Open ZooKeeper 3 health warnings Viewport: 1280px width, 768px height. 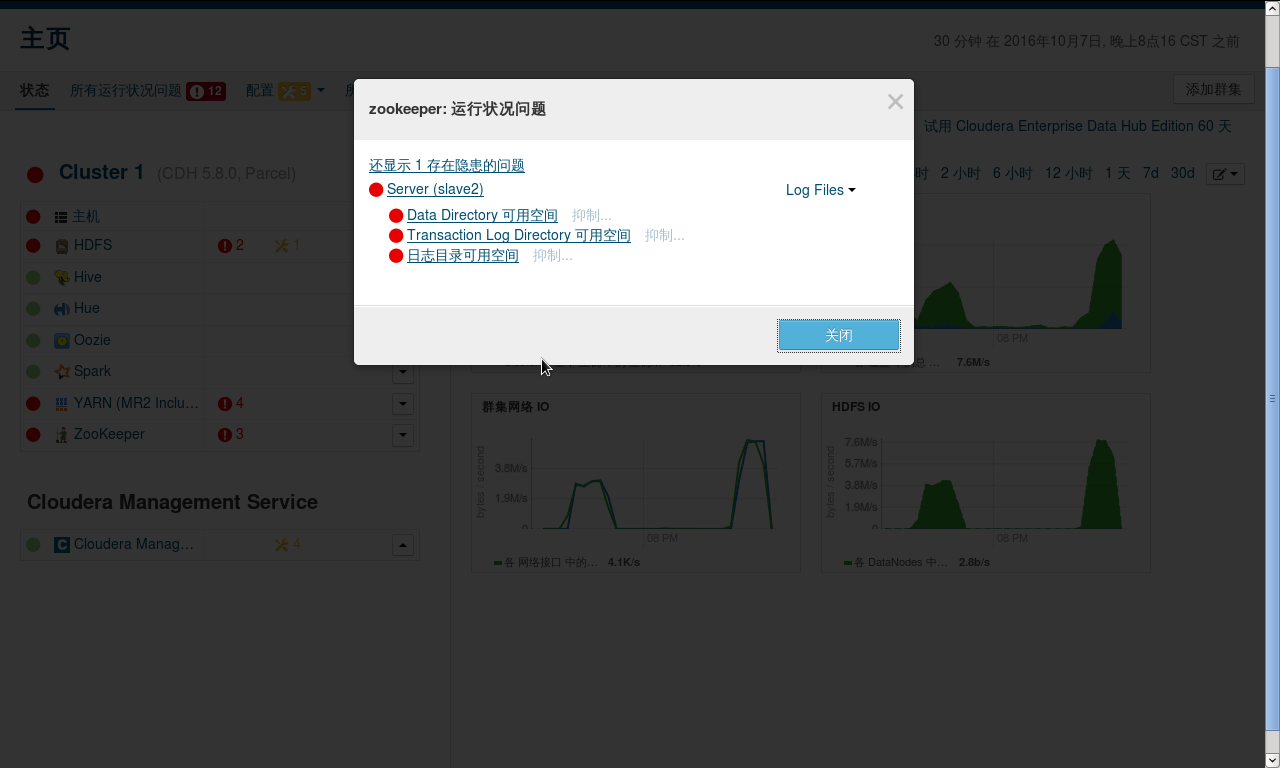[231, 434]
